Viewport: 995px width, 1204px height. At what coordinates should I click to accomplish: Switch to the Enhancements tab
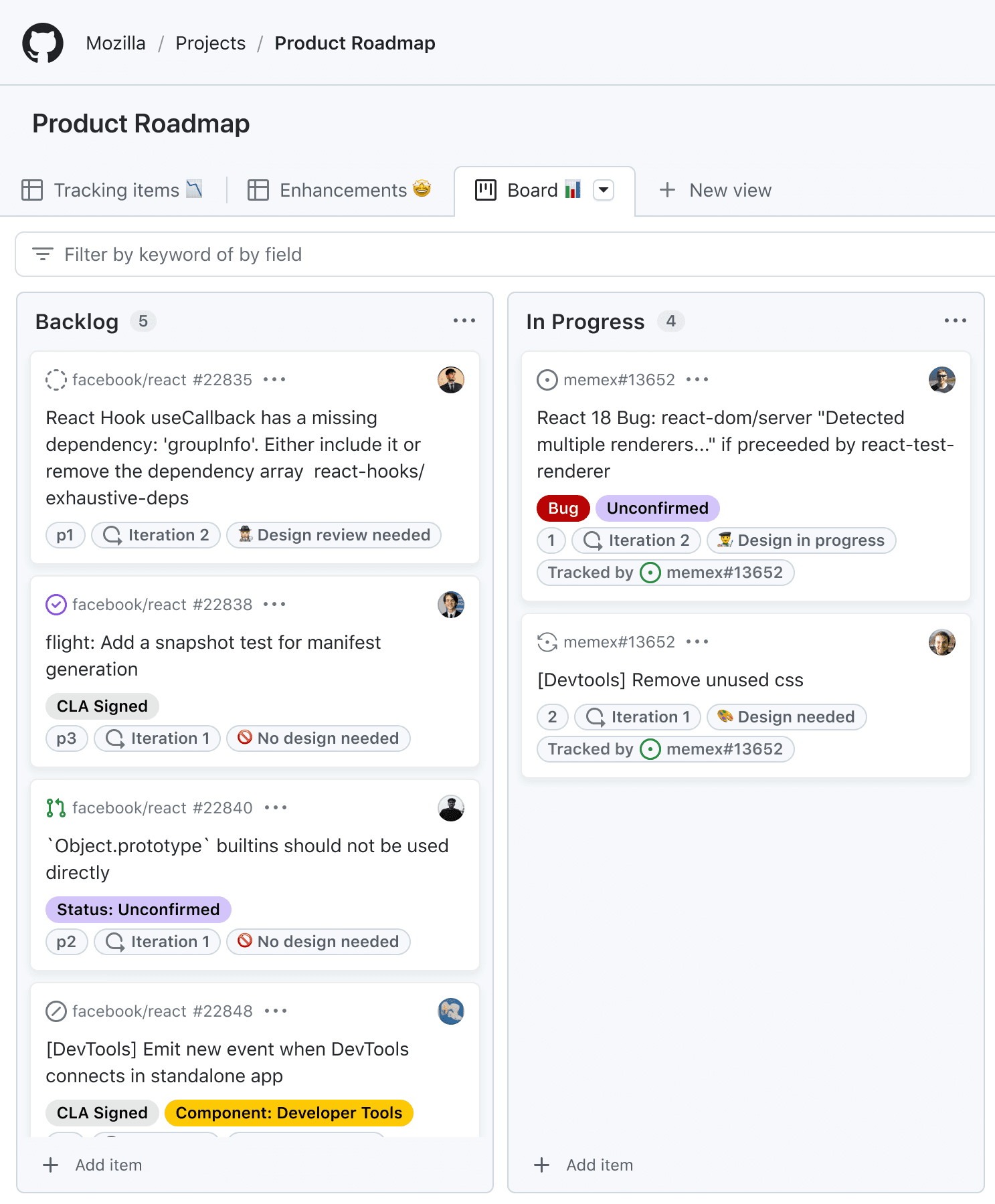coord(339,190)
